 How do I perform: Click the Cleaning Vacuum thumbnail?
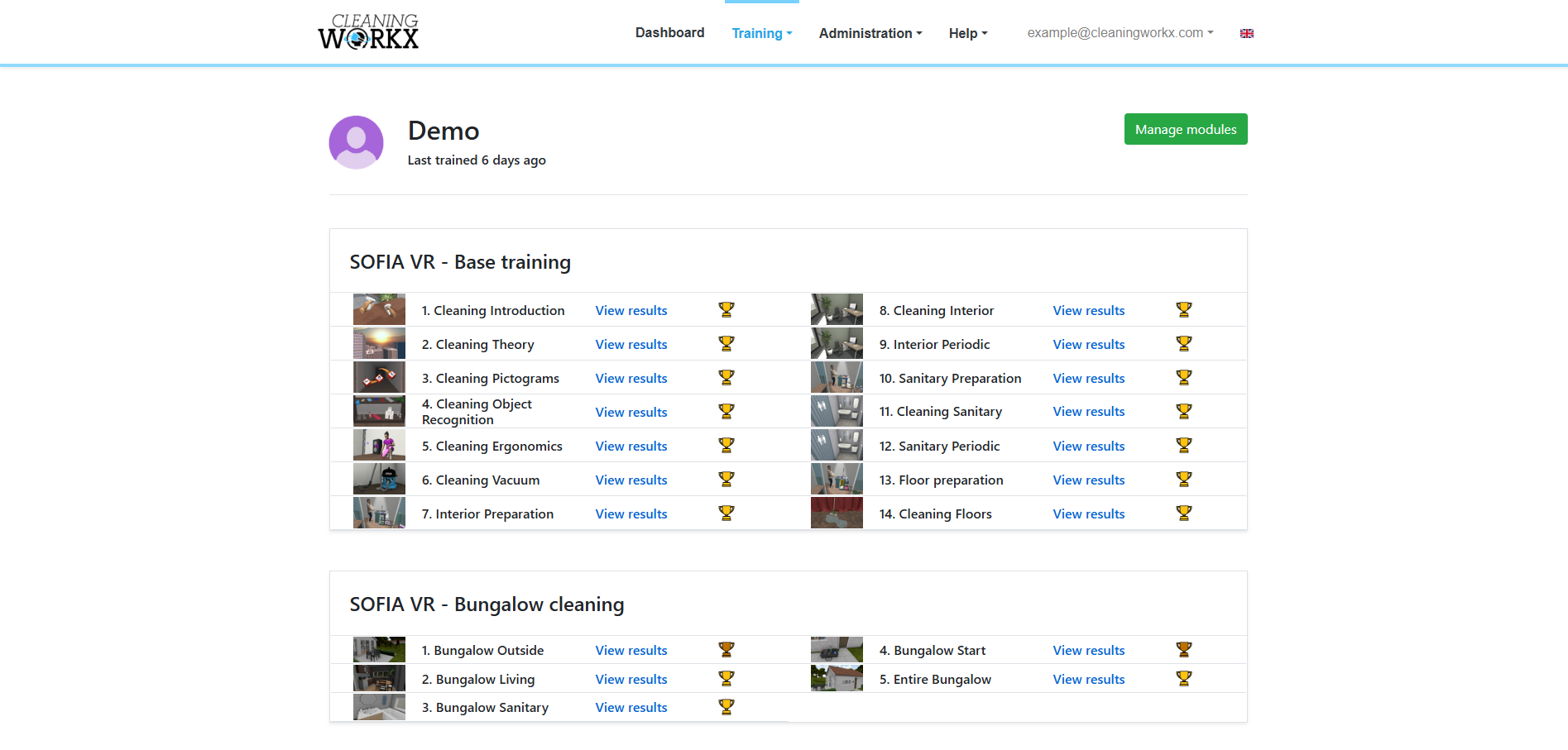[379, 479]
